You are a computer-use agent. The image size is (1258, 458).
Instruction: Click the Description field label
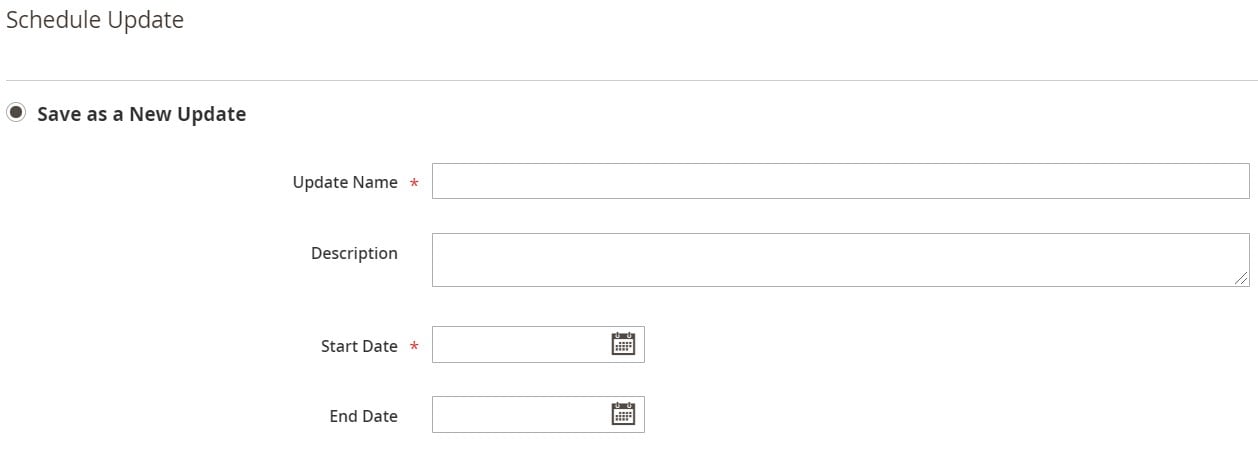point(354,253)
